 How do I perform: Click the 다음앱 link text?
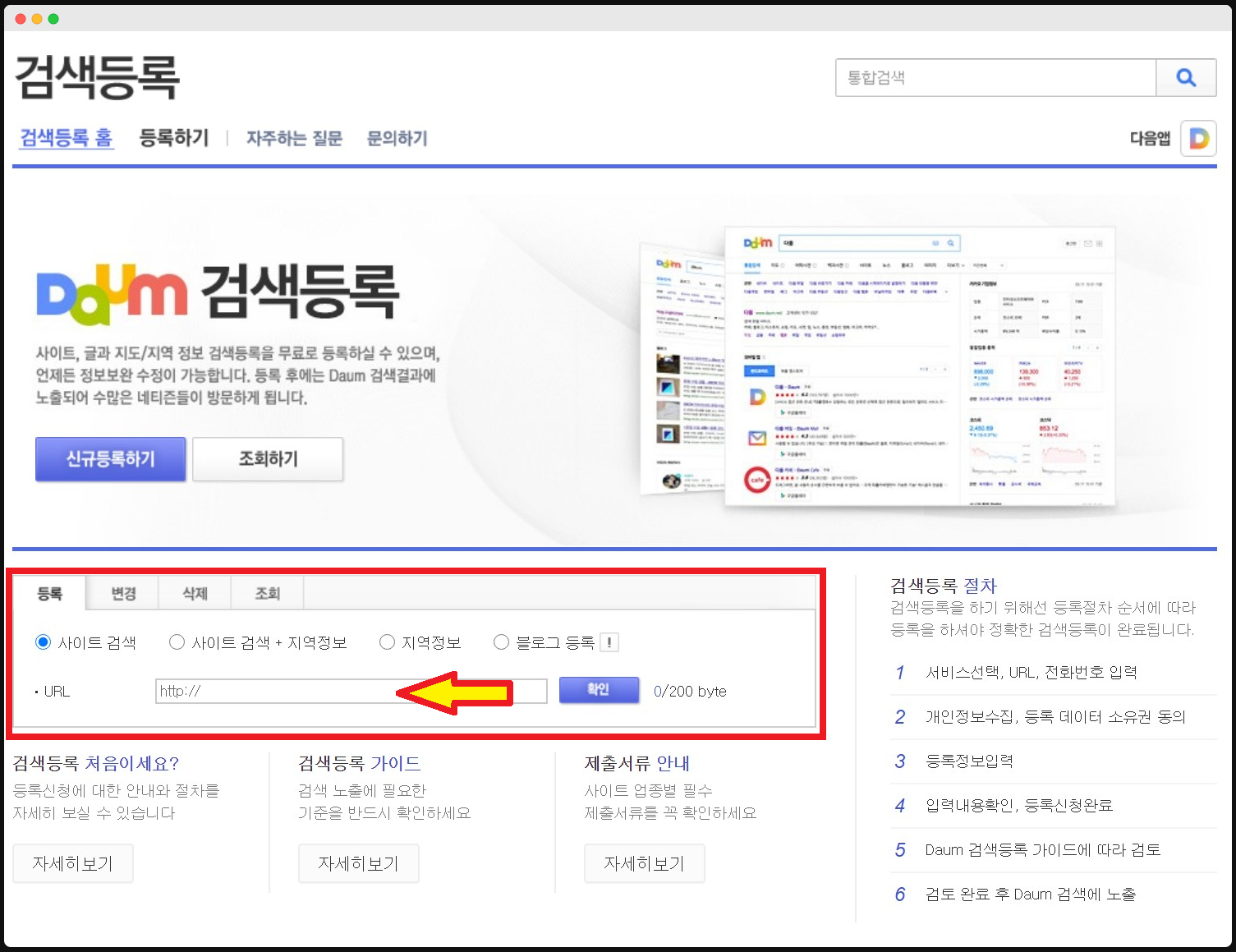tap(1150, 139)
